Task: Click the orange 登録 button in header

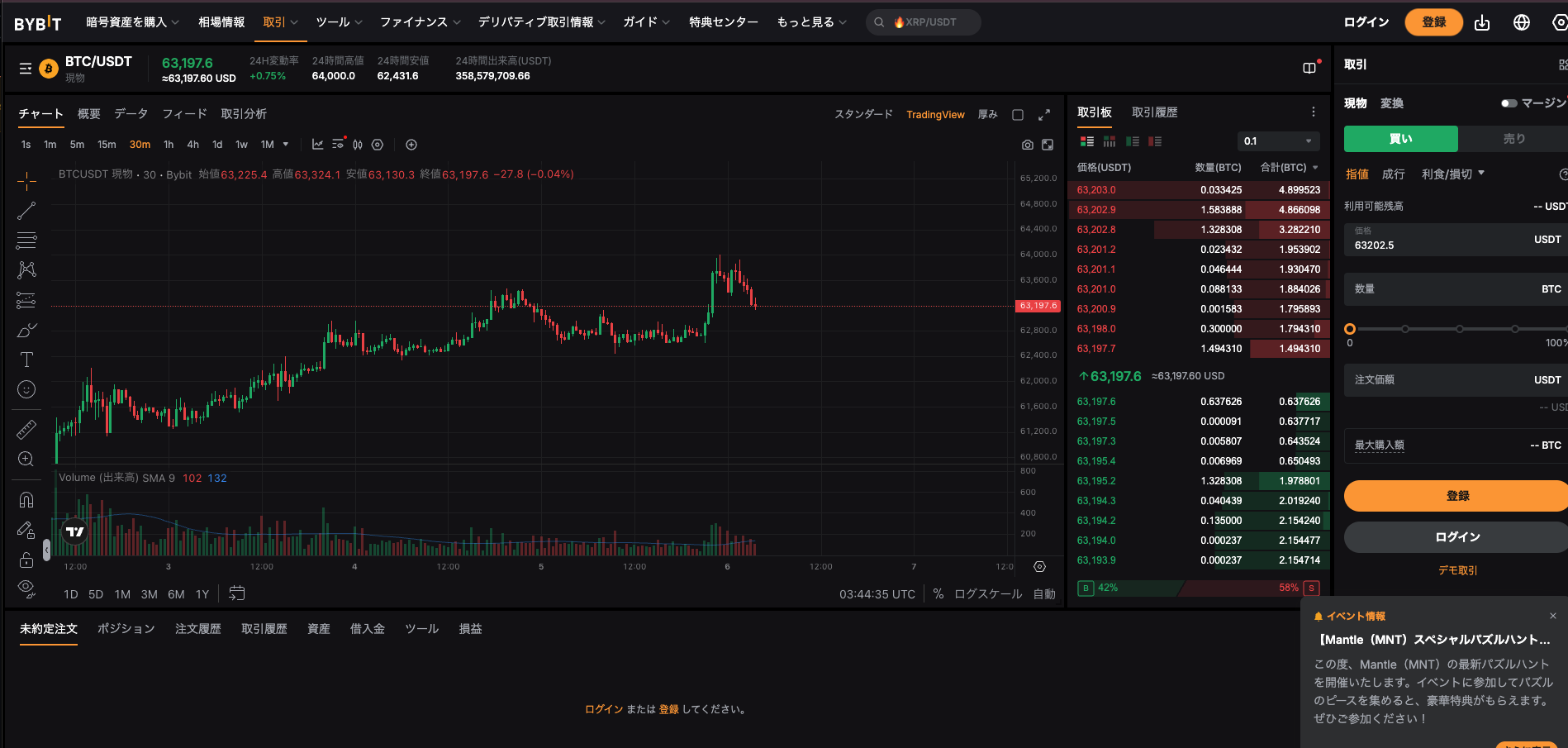Action: pos(1433,22)
